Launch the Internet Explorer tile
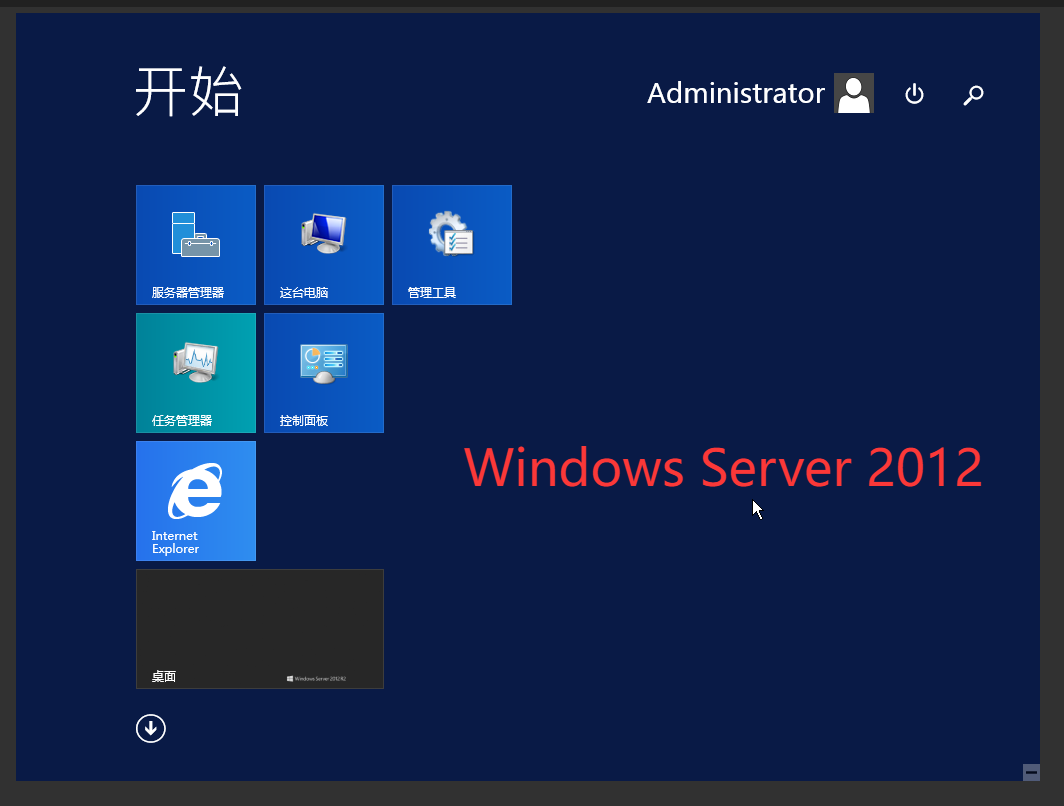 tap(195, 501)
